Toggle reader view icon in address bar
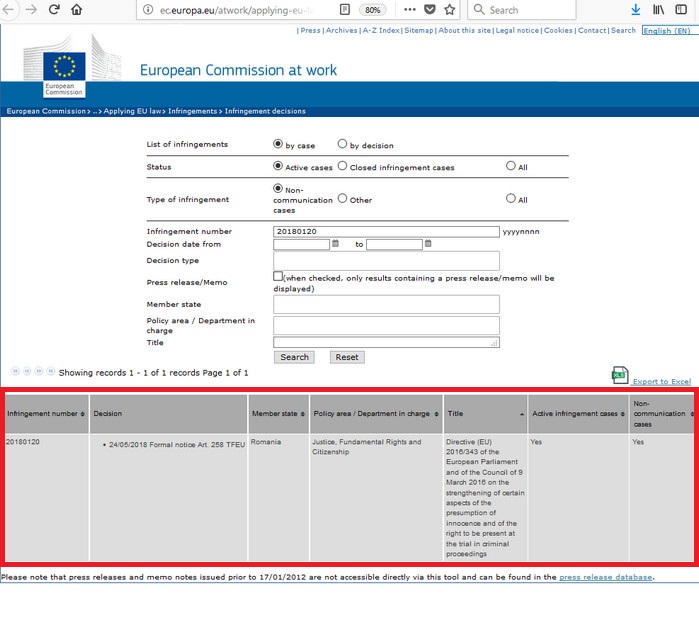The image size is (699, 630). [x=345, y=10]
